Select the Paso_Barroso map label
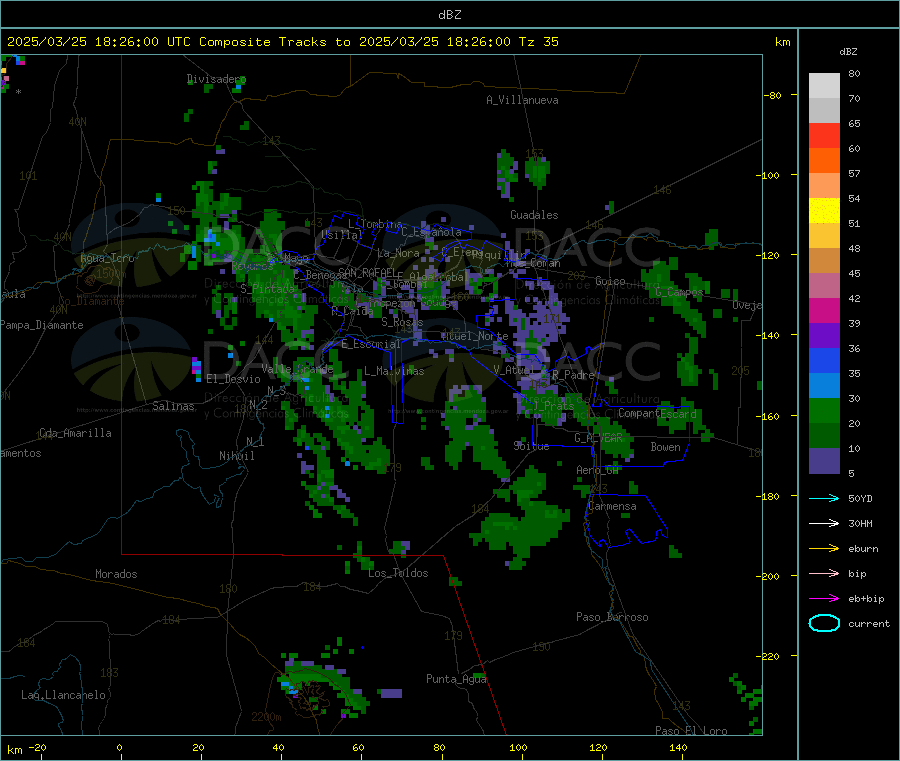 (x=612, y=617)
